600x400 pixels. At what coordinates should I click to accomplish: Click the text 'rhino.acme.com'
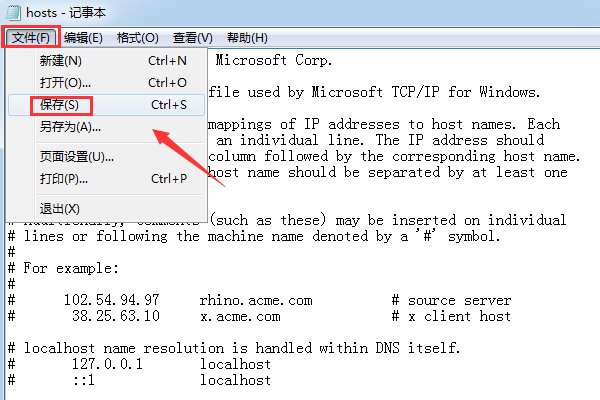click(256, 300)
